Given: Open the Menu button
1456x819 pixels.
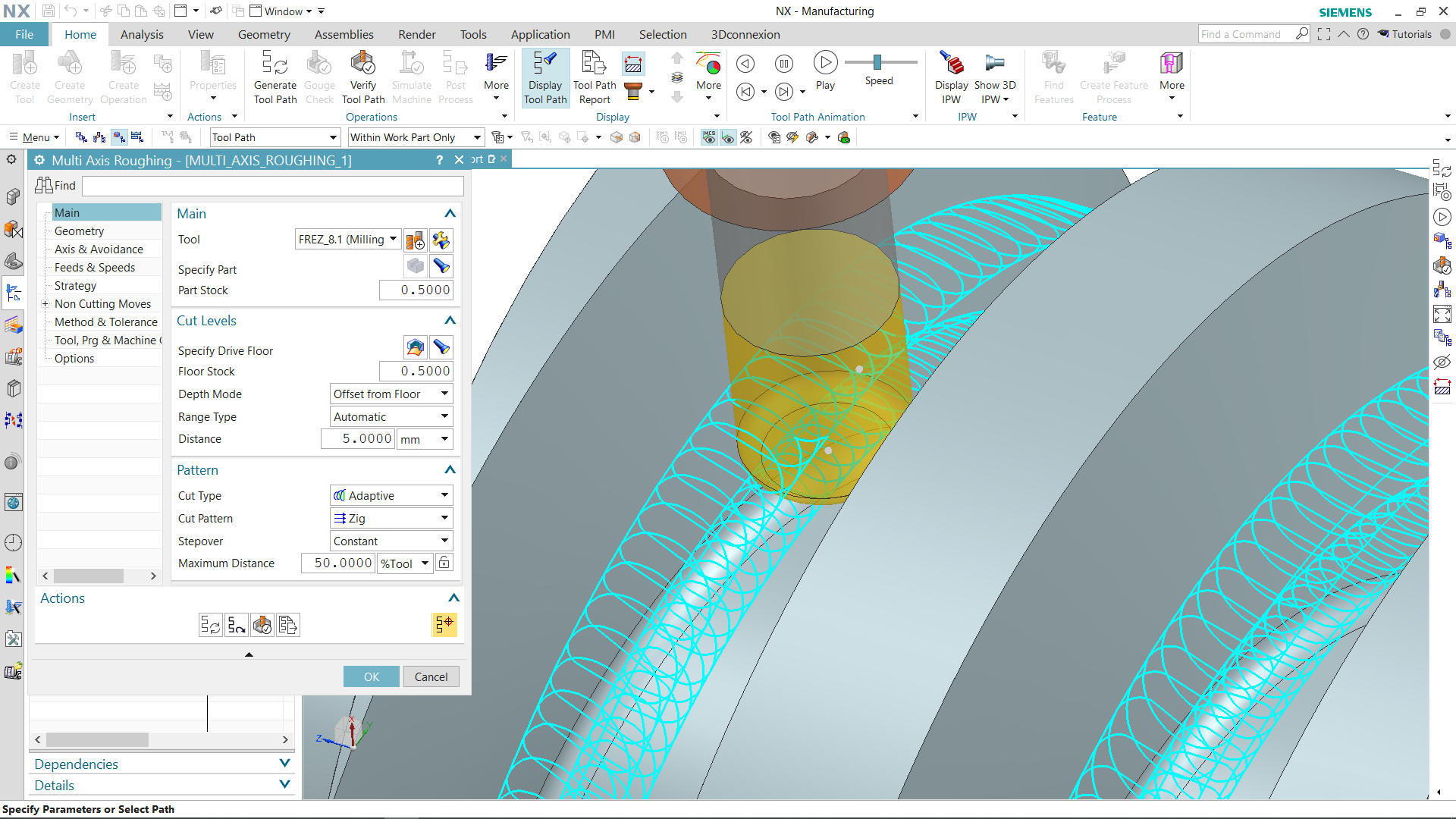Looking at the screenshot, I should pos(34,137).
